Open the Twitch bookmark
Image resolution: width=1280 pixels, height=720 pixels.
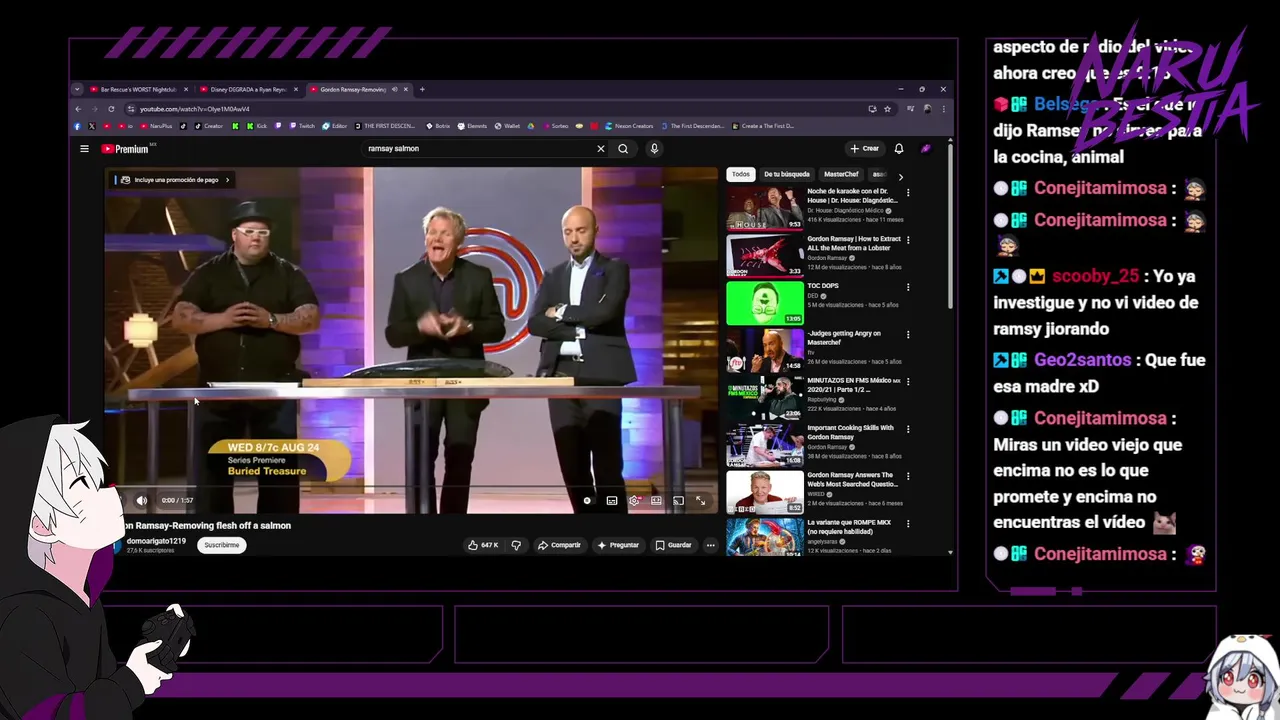[301, 126]
